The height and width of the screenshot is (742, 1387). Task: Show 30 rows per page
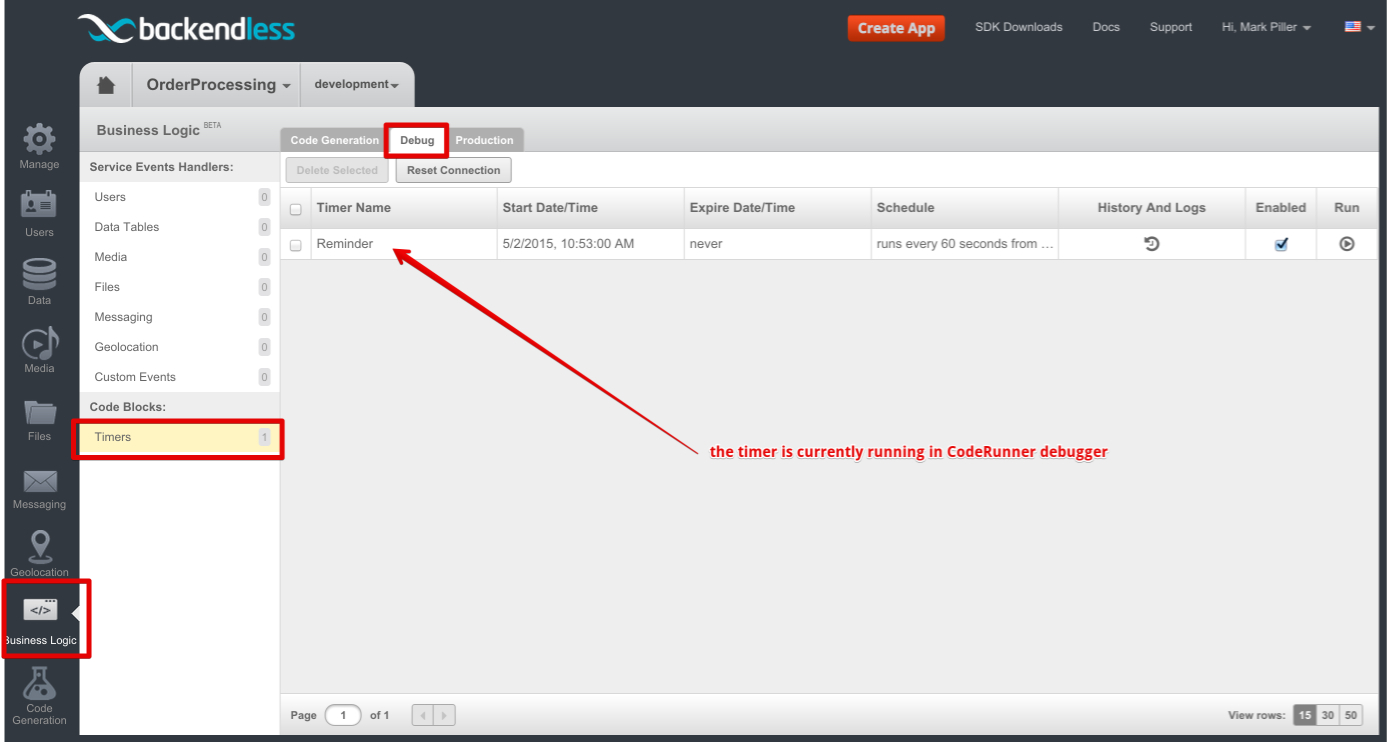1328,715
